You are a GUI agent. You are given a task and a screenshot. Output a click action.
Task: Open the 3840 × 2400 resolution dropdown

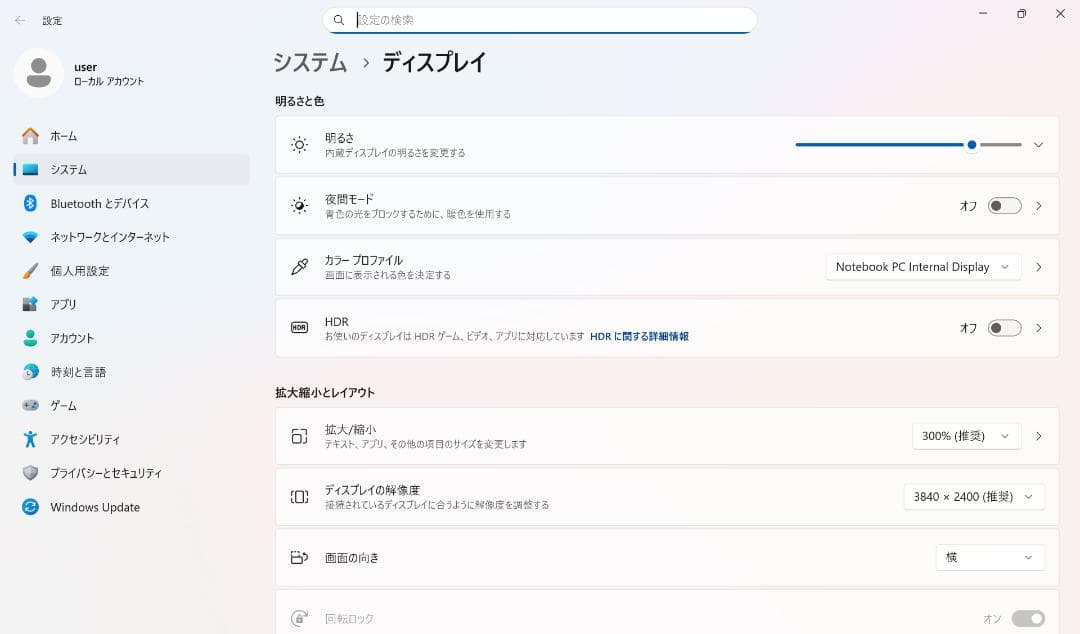972,496
